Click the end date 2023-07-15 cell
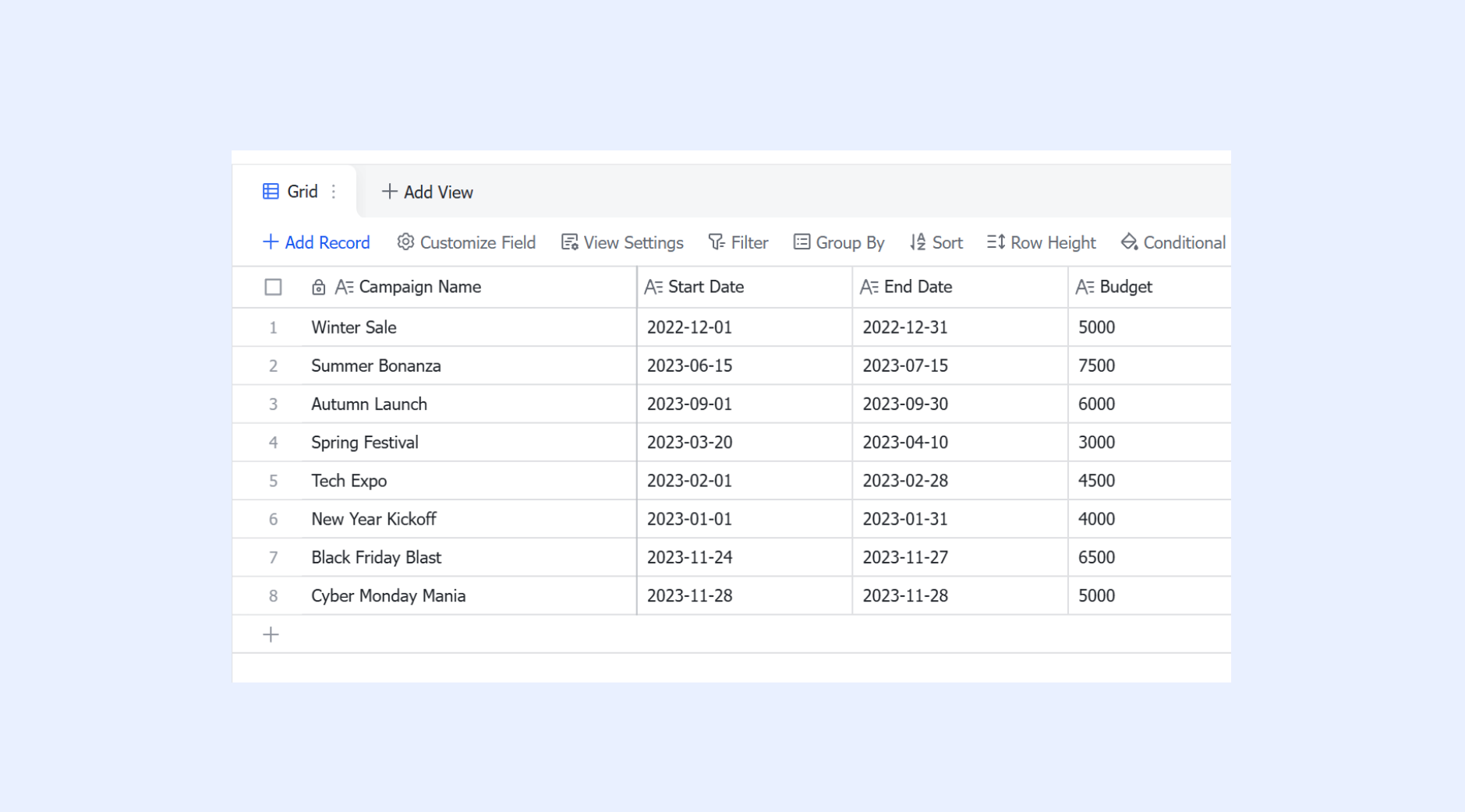 pyautogui.click(x=961, y=365)
